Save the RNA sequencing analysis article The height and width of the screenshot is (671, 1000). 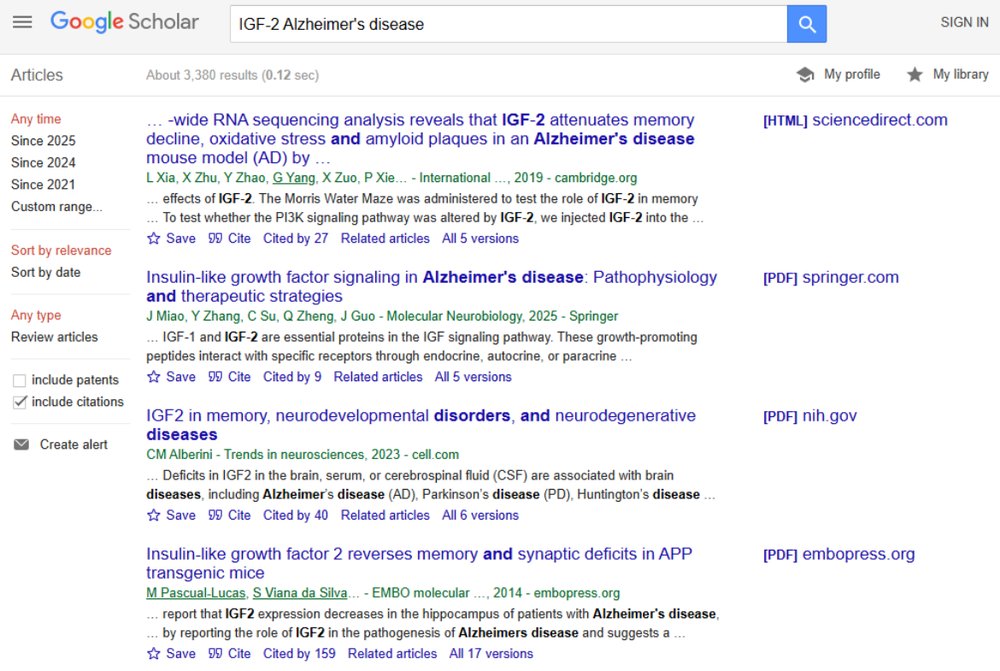click(172, 239)
